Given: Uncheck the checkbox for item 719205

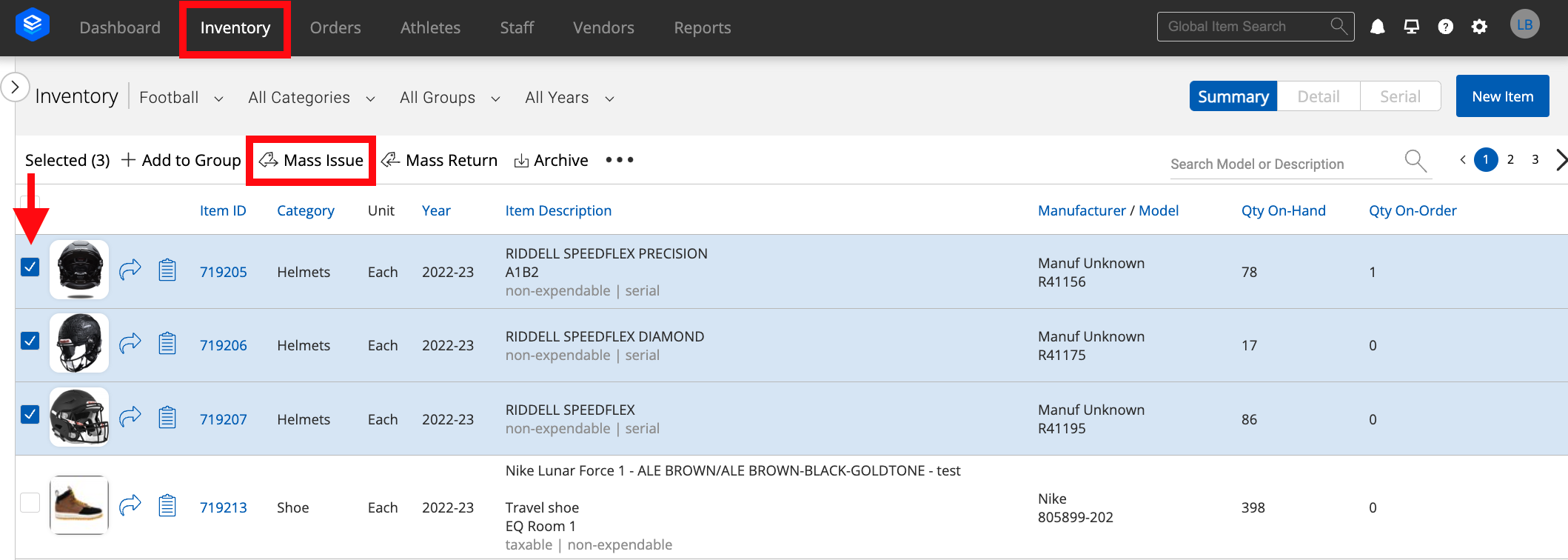Looking at the screenshot, I should [x=30, y=267].
